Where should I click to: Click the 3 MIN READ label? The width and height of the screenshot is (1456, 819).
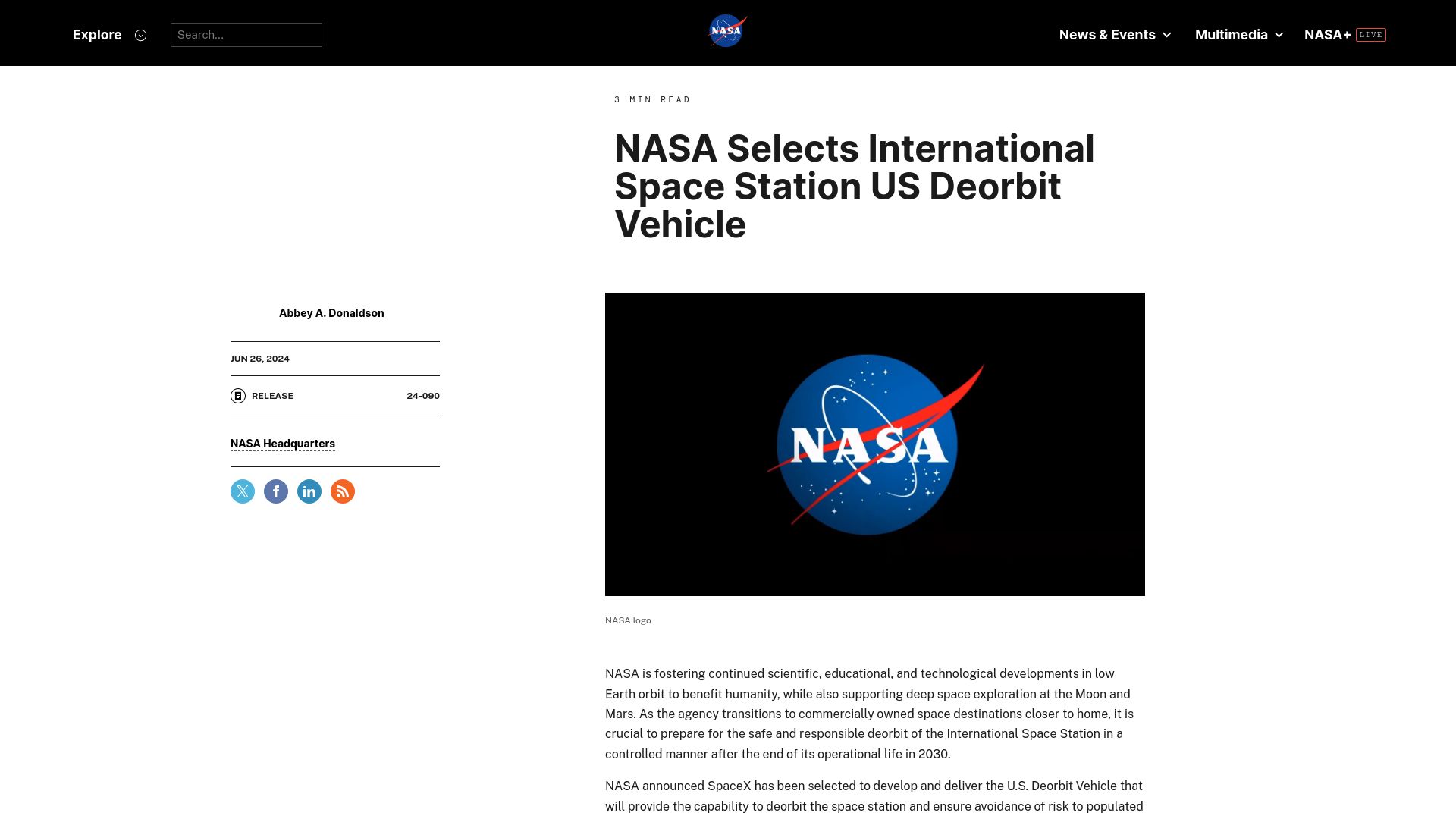click(652, 99)
